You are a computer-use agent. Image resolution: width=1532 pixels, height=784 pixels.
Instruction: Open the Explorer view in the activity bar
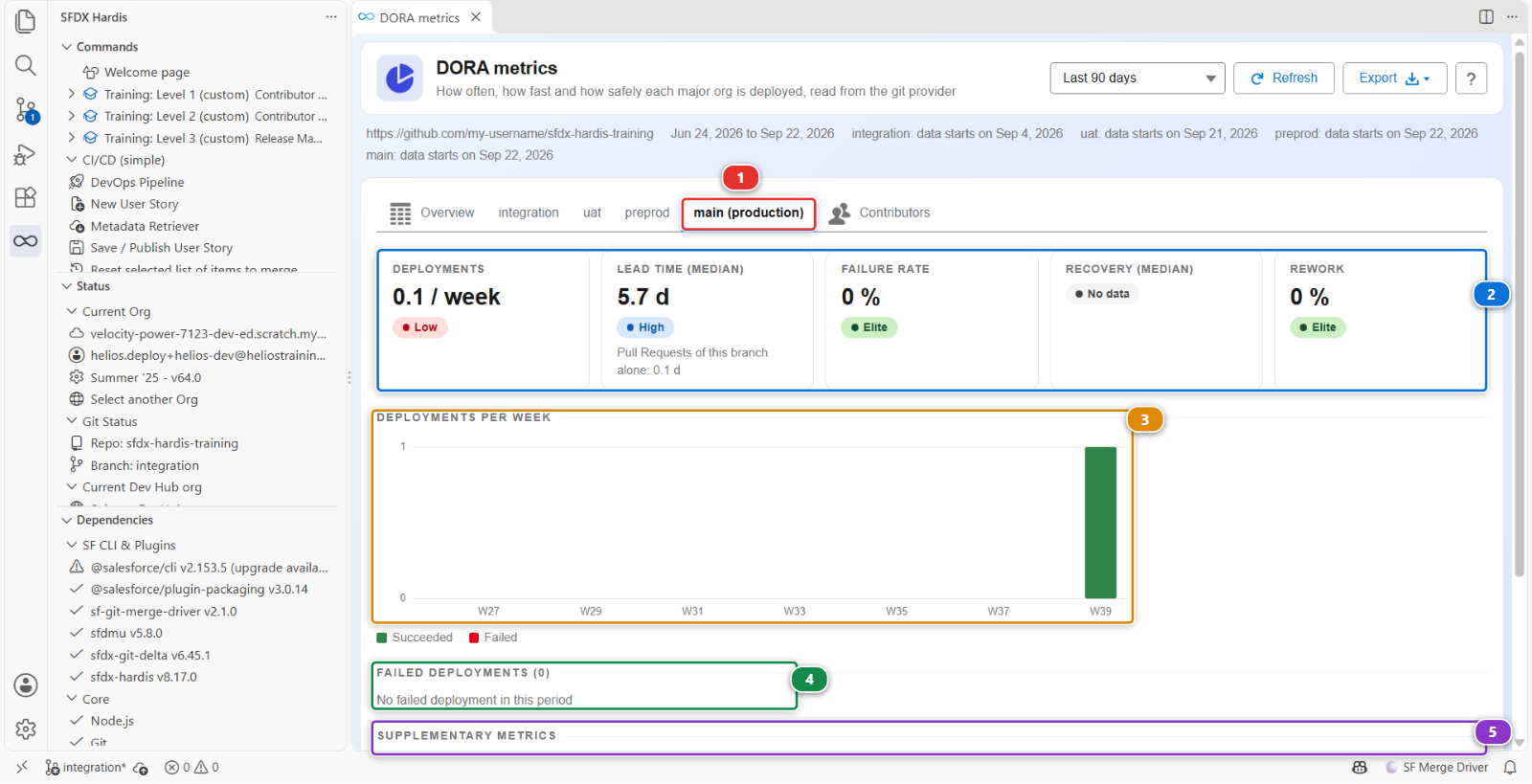[26, 21]
